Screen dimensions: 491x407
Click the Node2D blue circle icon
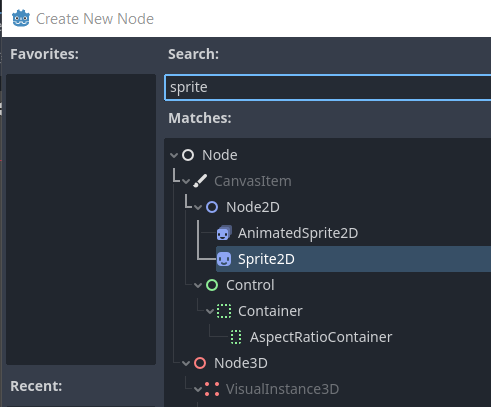coord(212,207)
